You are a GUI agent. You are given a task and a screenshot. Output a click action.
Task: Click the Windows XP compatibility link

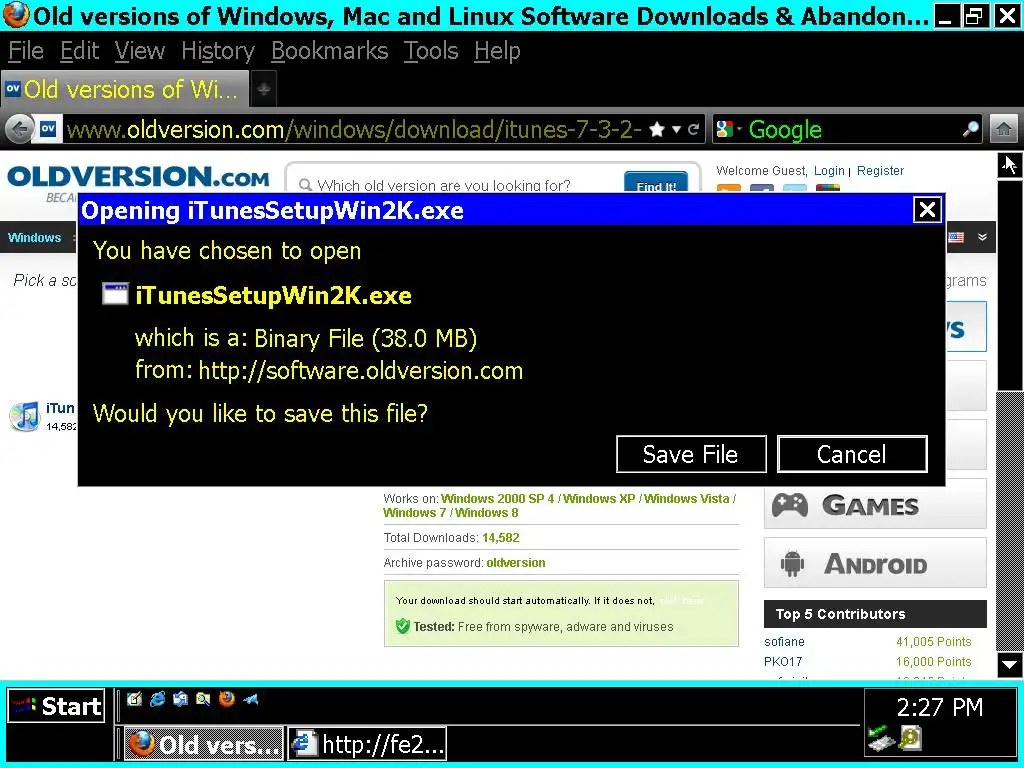[x=599, y=498]
